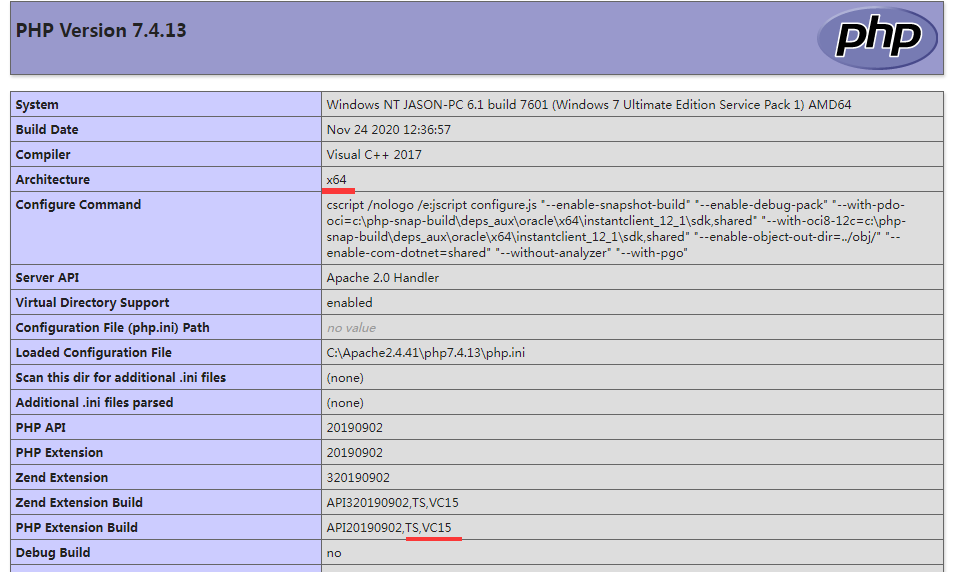Click the PHP logo in the header

[x=877, y=38]
